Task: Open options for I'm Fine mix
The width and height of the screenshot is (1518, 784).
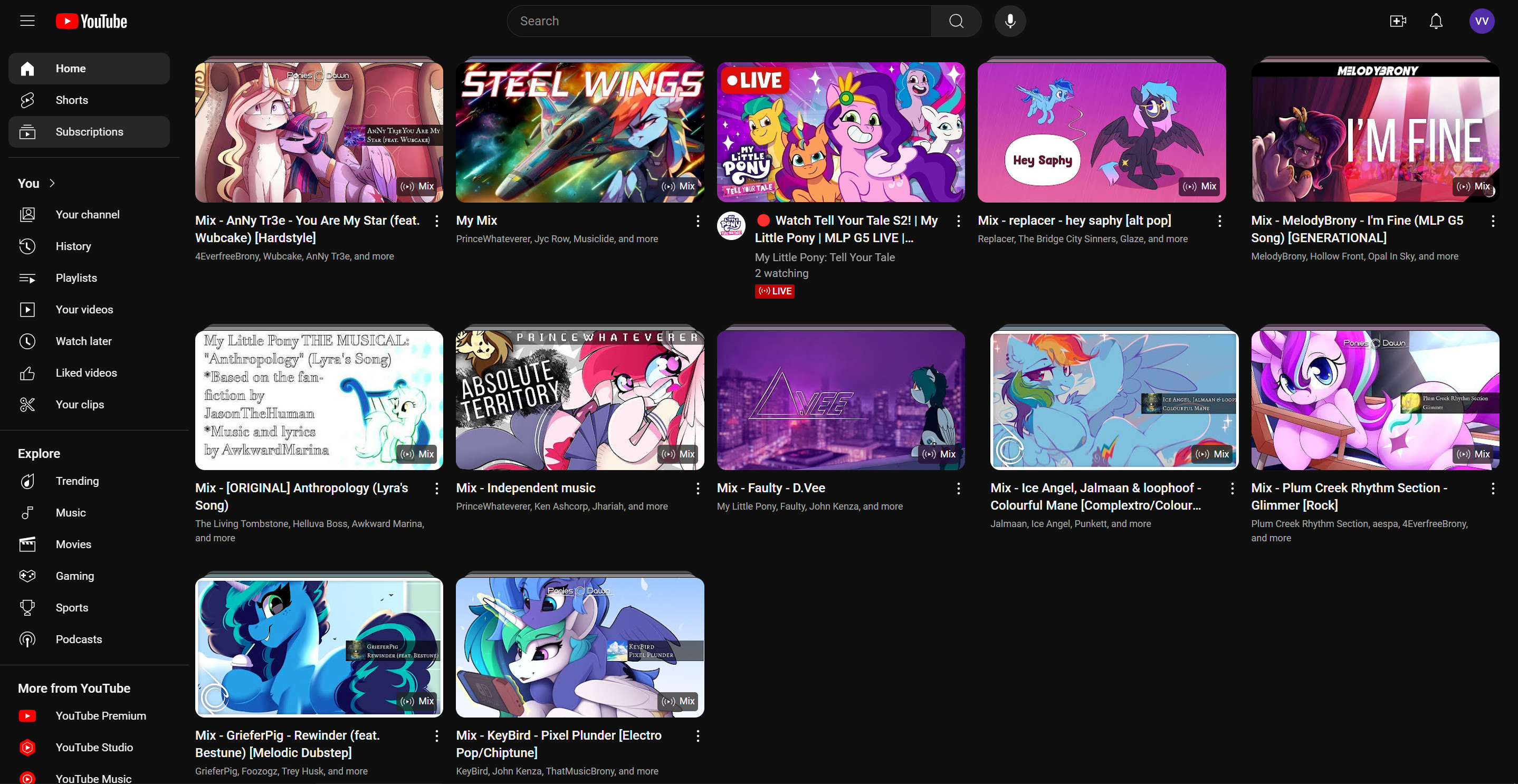Action: [1493, 221]
